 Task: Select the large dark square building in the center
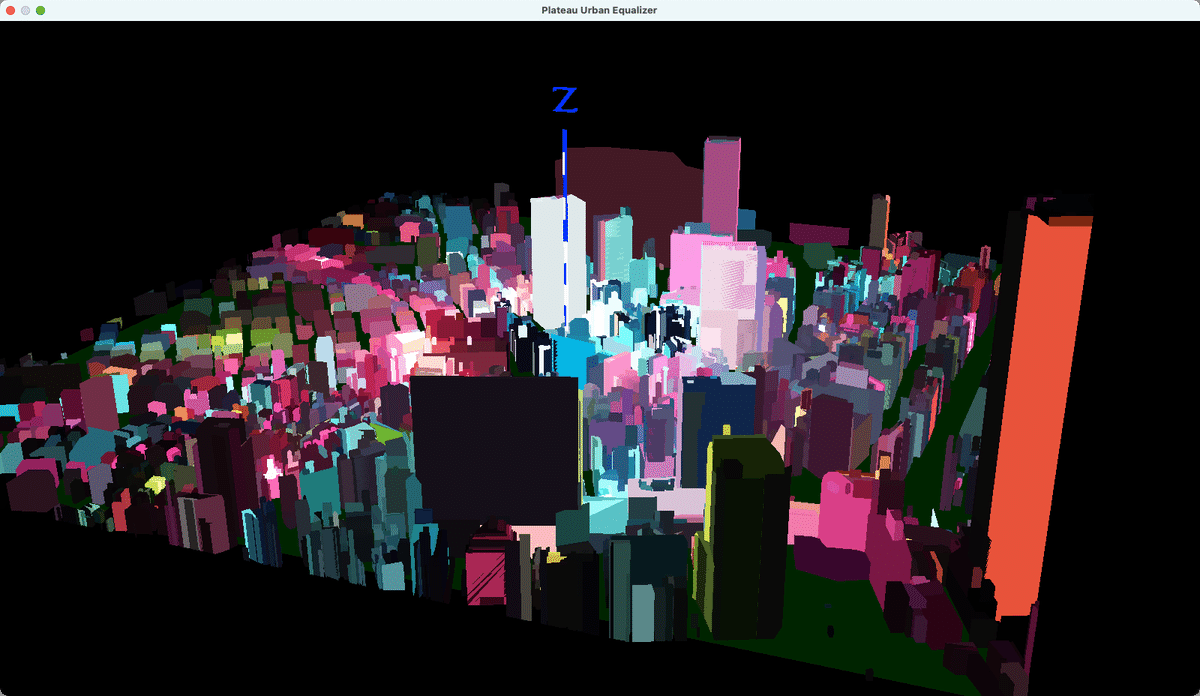(496, 448)
